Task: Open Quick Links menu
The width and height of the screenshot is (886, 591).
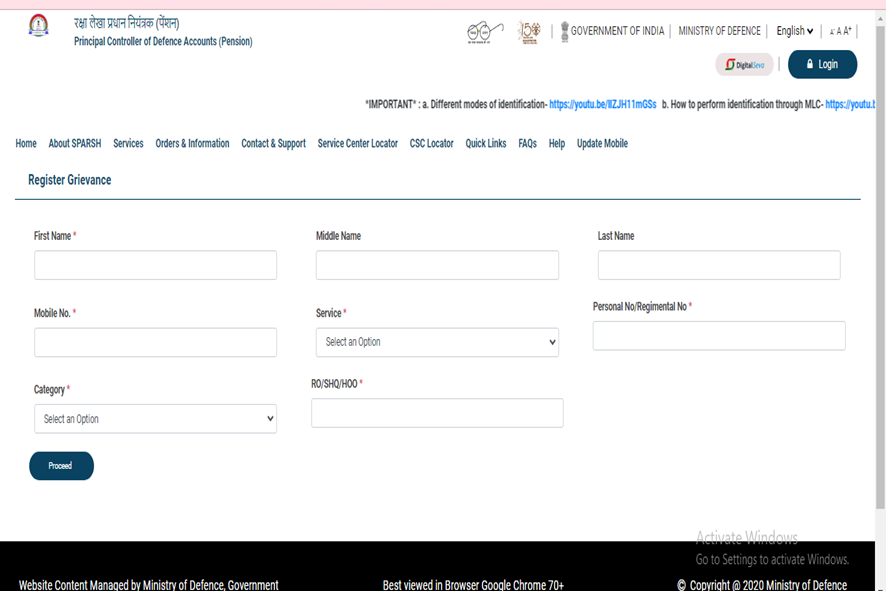Action: point(486,144)
